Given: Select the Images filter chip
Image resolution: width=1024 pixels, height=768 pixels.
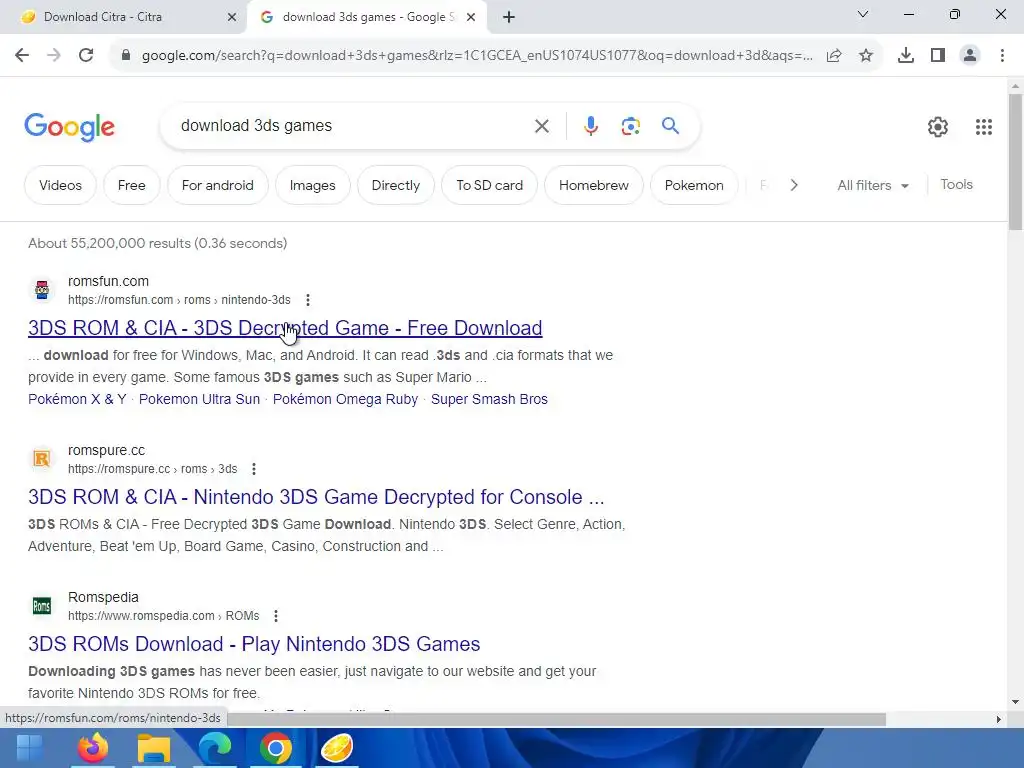Looking at the screenshot, I should (x=312, y=185).
